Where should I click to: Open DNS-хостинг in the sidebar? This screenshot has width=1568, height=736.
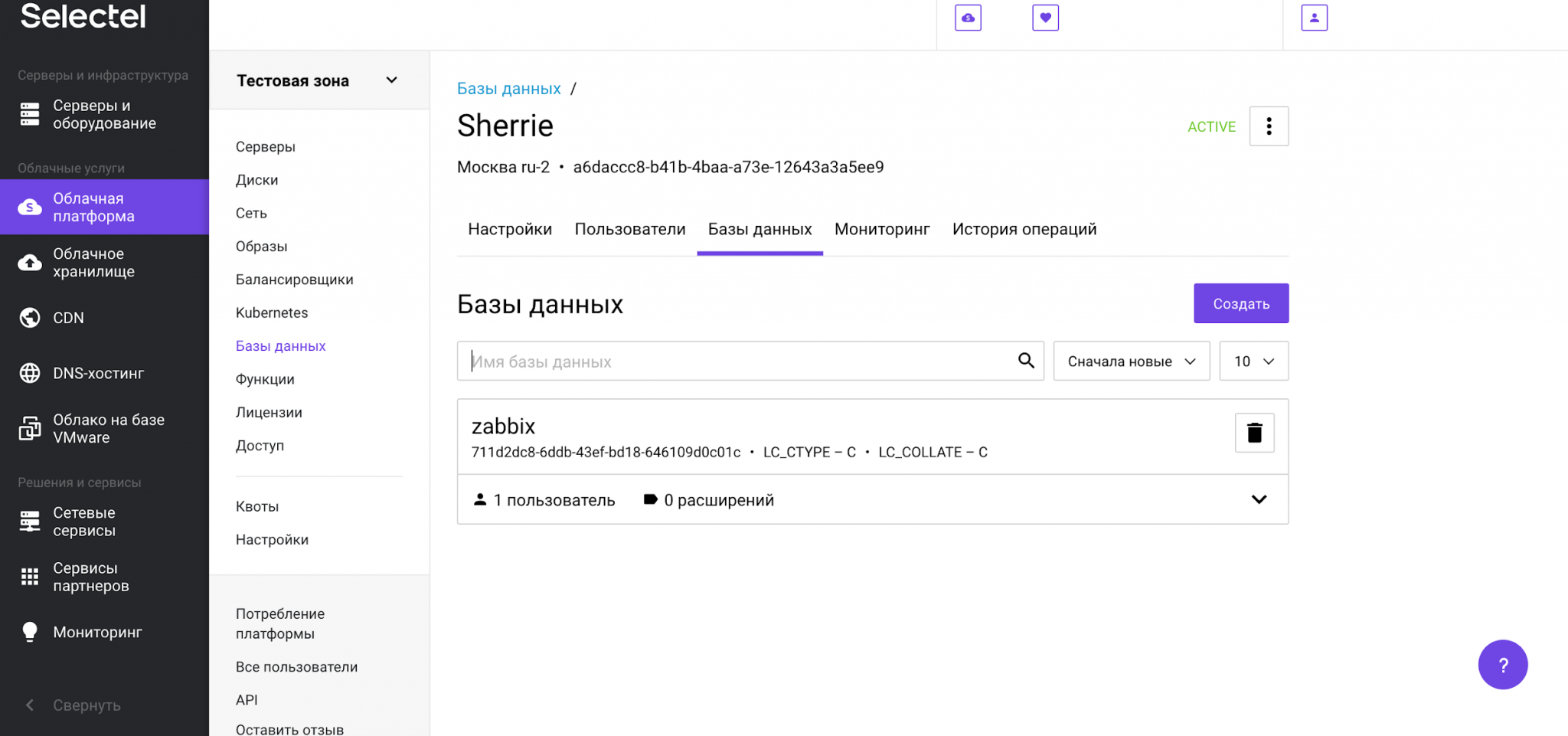click(98, 374)
